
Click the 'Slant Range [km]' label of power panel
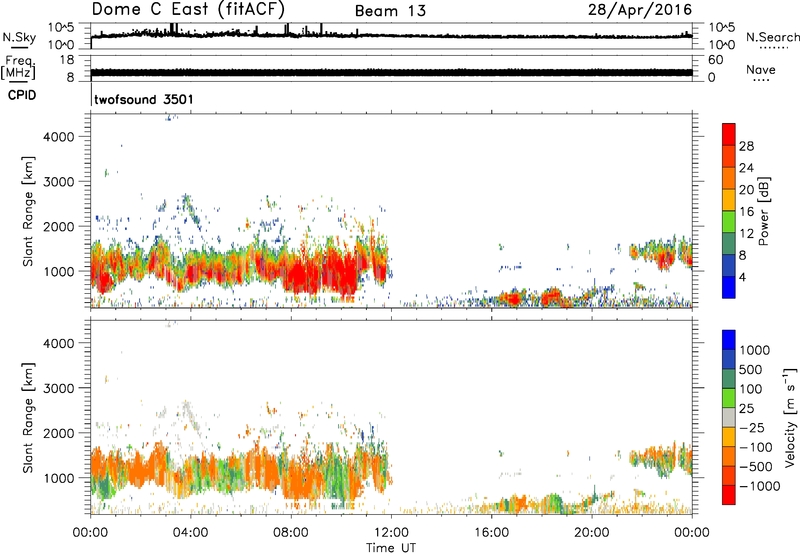[x=28, y=211]
